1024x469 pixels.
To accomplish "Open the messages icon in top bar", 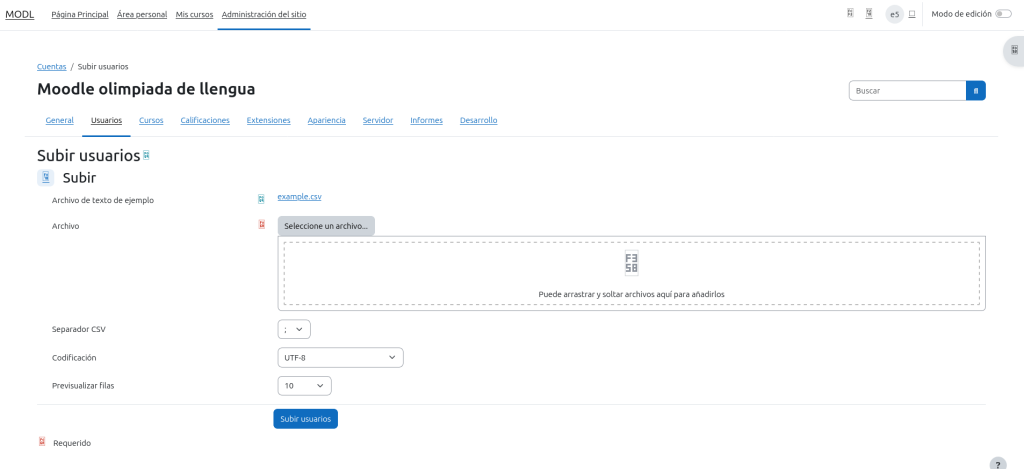I will [x=869, y=14].
